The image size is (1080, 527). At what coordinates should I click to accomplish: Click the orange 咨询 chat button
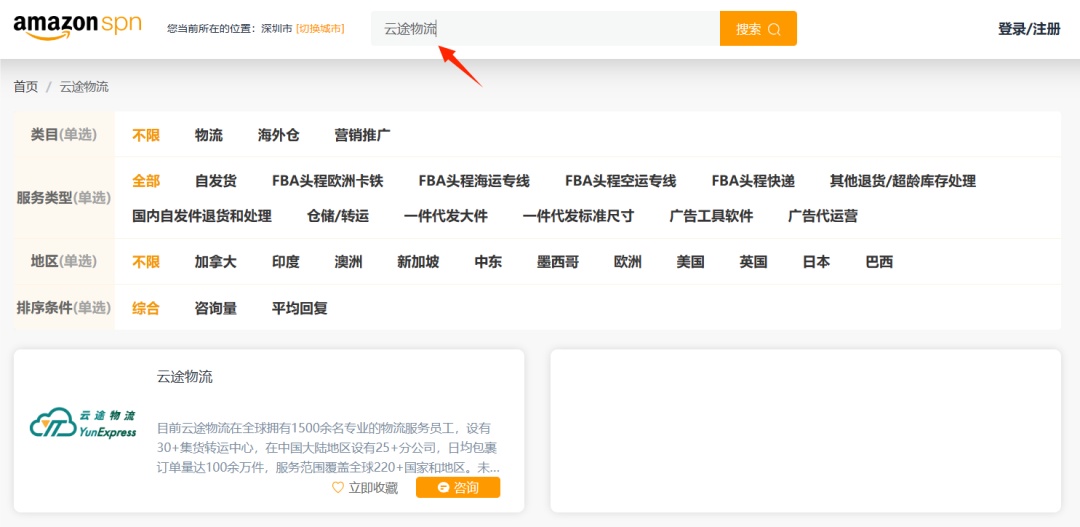[x=458, y=488]
